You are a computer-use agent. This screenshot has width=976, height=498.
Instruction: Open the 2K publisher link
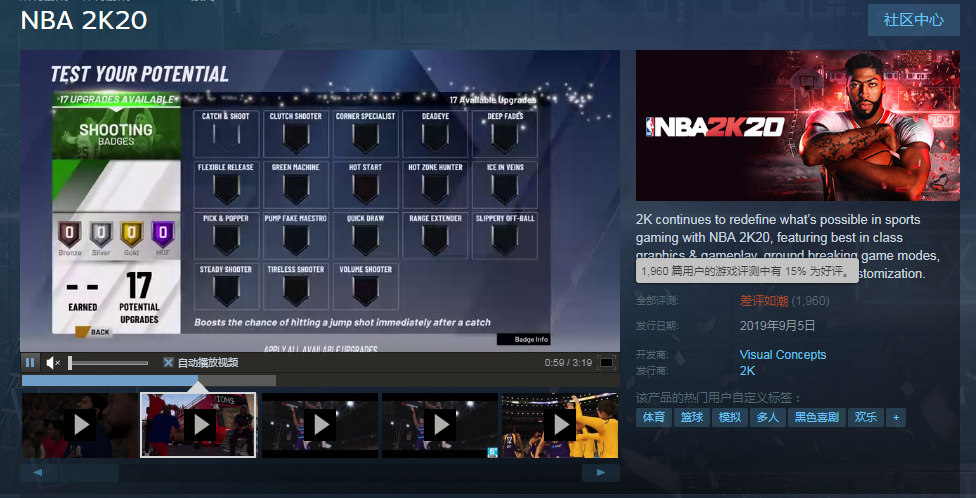pos(747,371)
